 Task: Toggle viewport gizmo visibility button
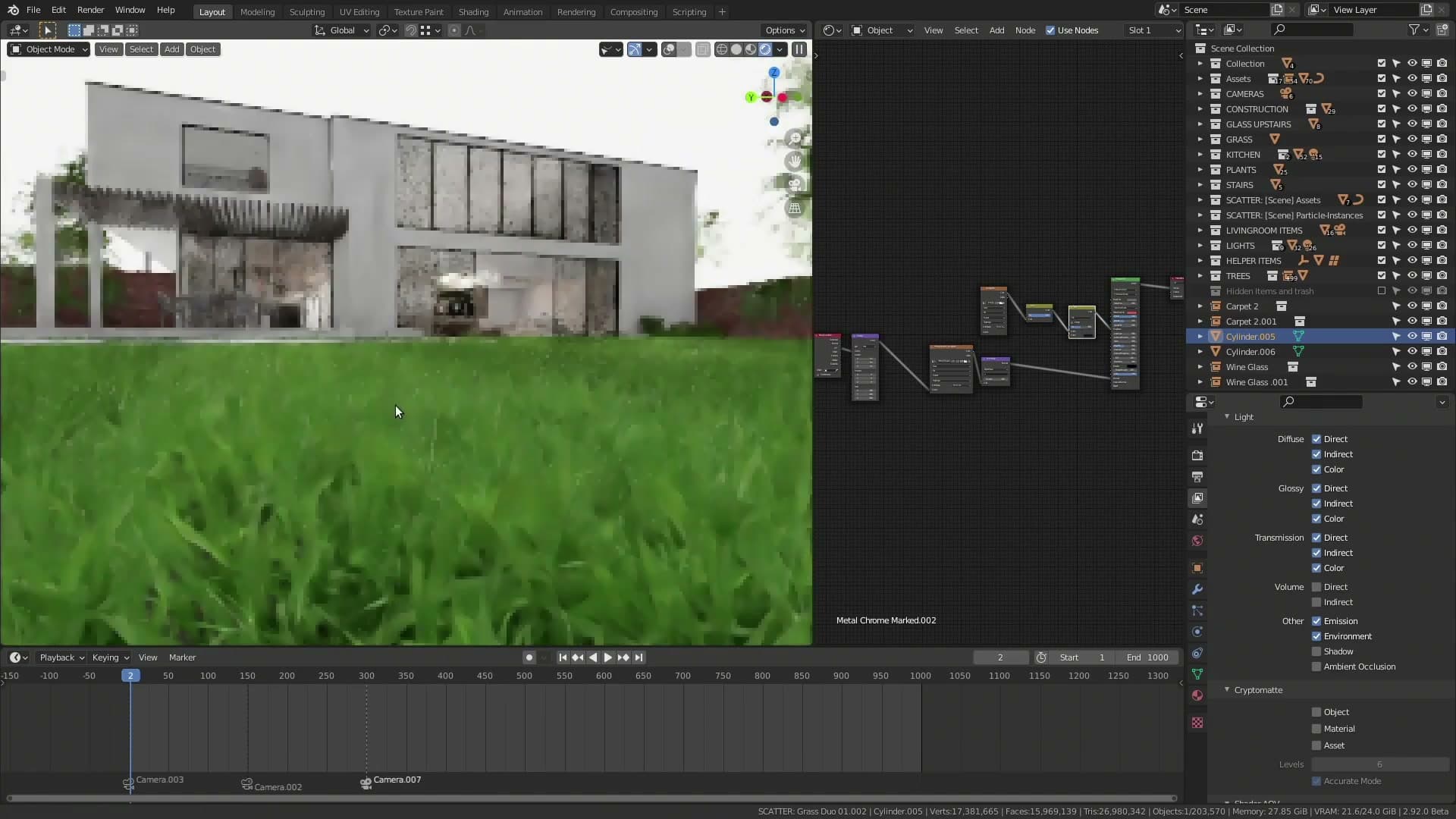pyautogui.click(x=635, y=49)
